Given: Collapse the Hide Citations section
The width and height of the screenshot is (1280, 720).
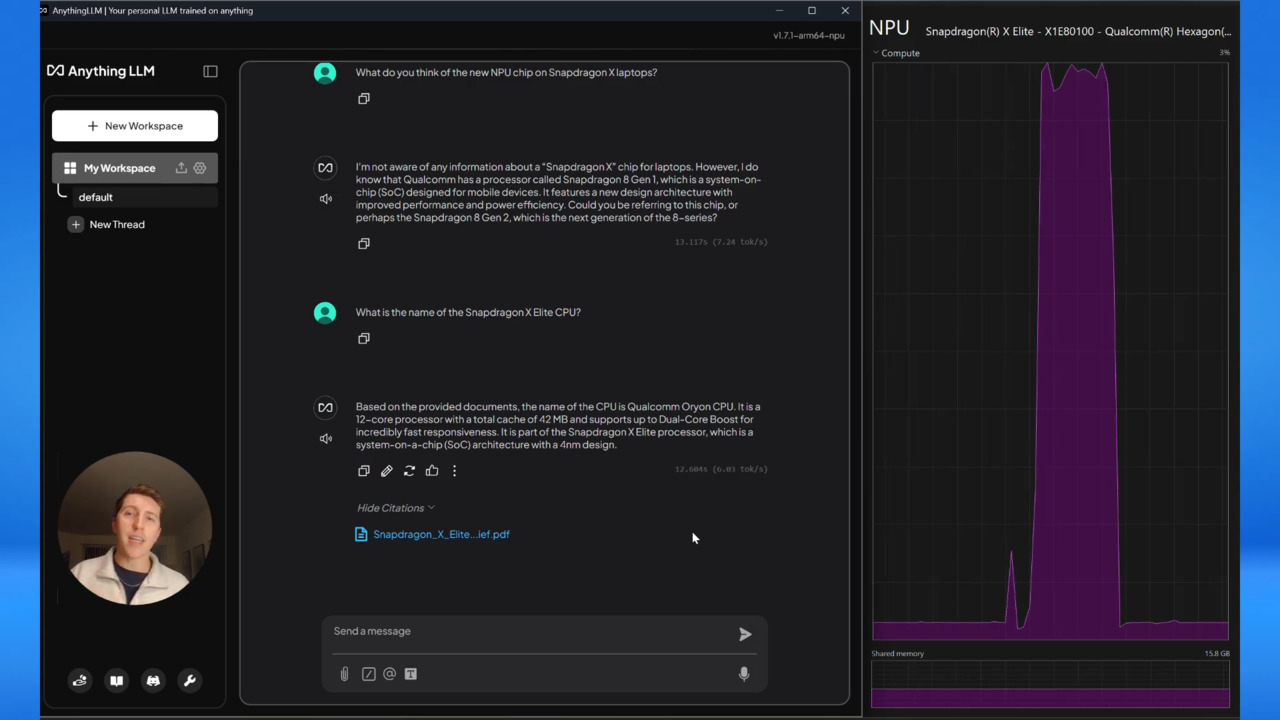Looking at the screenshot, I should pos(395,508).
